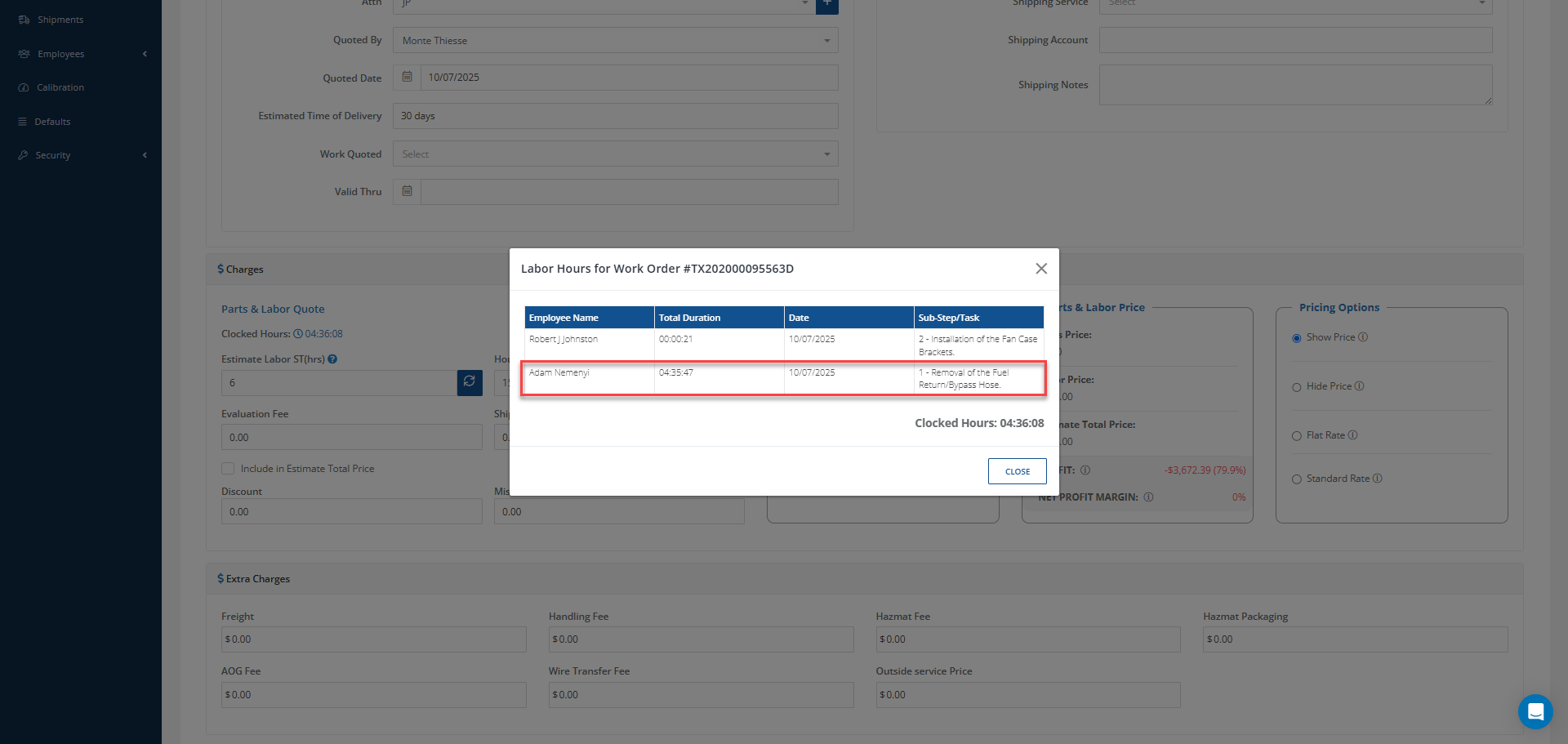Go to Calibration in the sidebar
Image resolution: width=1568 pixels, height=744 pixels.
point(60,87)
